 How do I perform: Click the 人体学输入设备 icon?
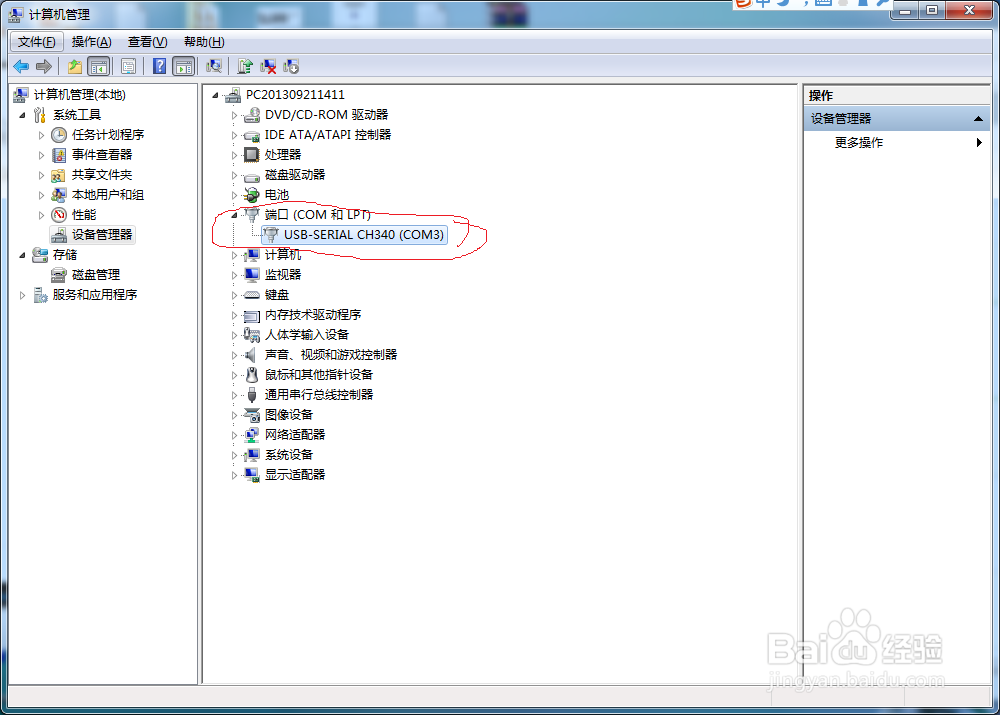tap(252, 335)
